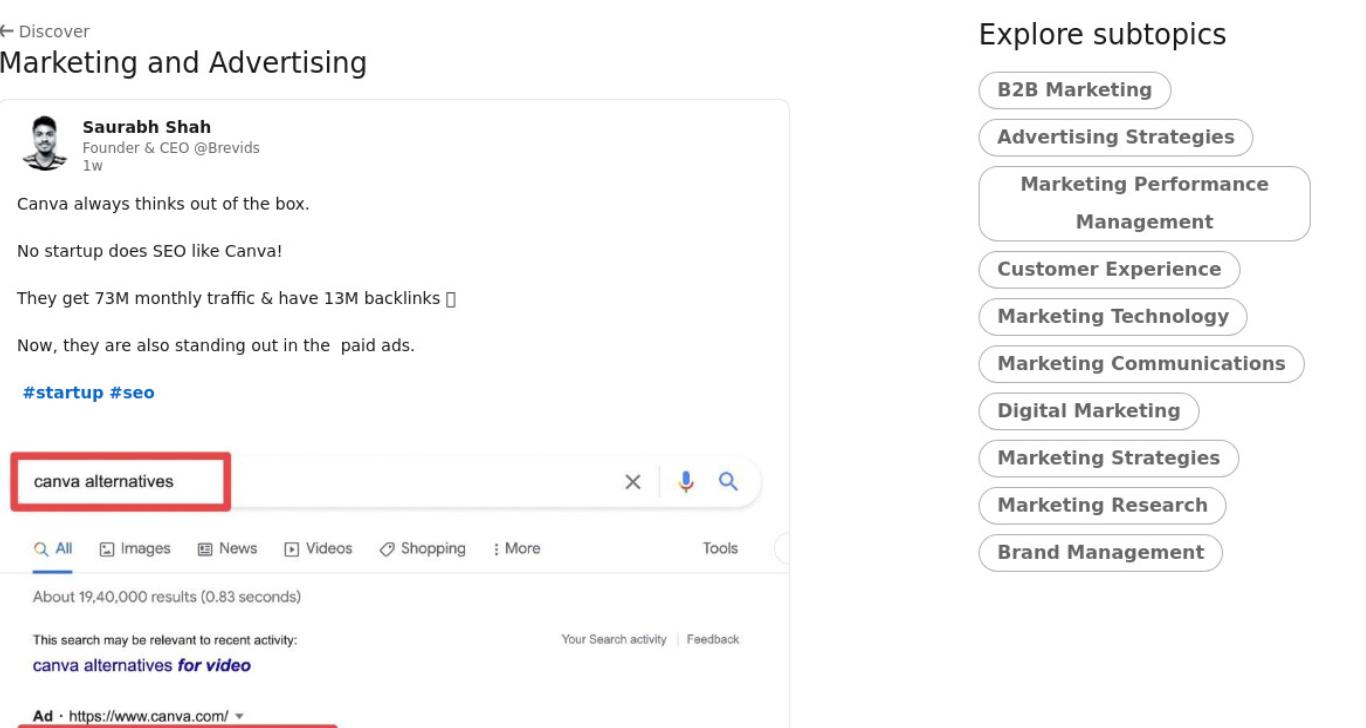The image size is (1366, 728).
Task: Select the Marketing Strategies subtopic
Action: (1108, 457)
